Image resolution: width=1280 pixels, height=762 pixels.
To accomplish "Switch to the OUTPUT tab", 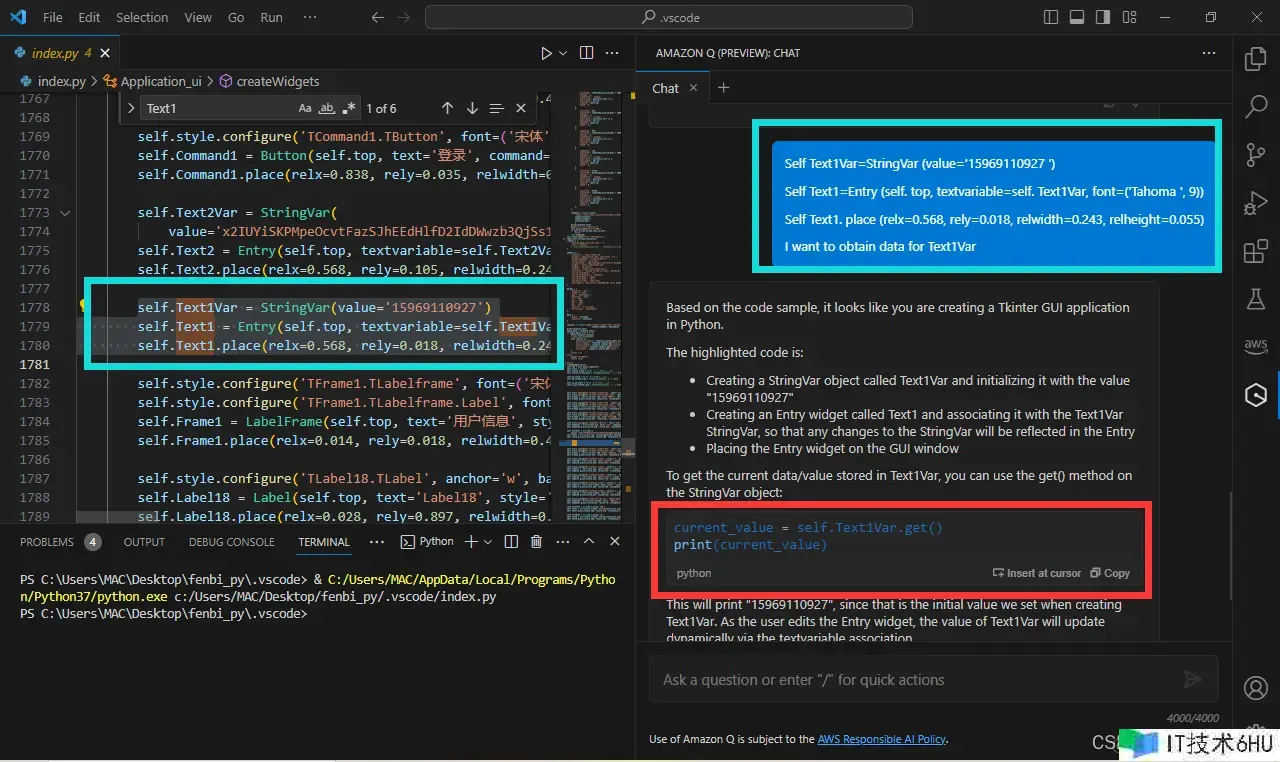I will pos(144,542).
